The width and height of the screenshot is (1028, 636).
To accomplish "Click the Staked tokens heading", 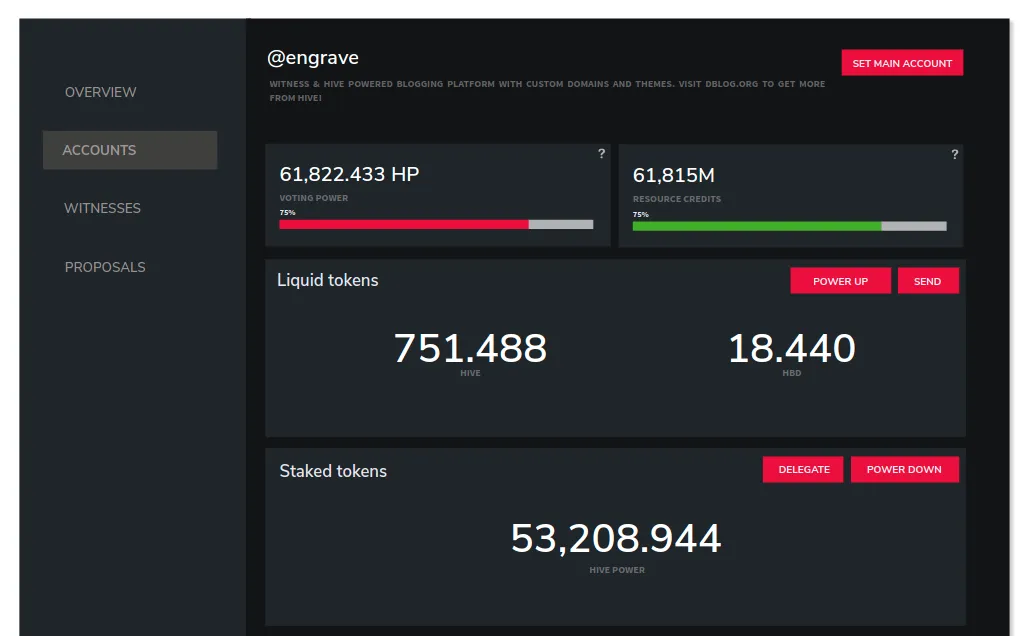I will pos(333,471).
